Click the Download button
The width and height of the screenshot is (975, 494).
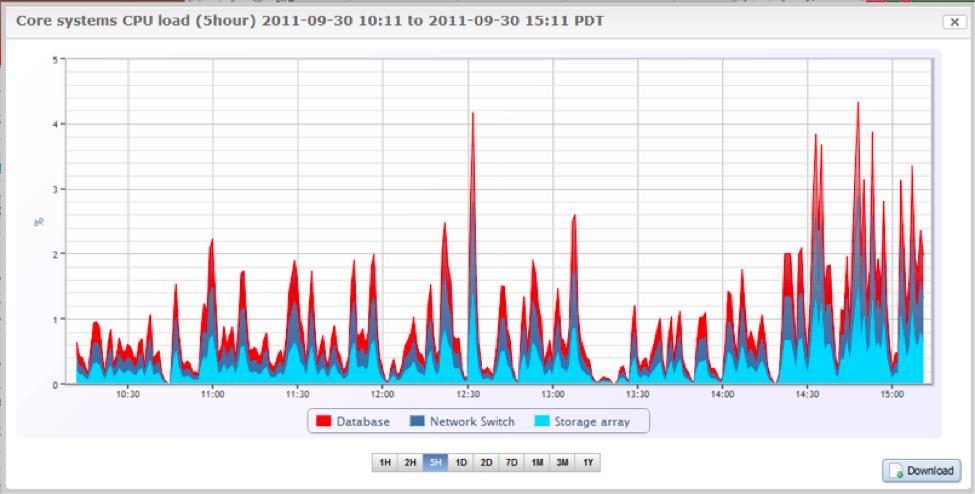pos(922,470)
